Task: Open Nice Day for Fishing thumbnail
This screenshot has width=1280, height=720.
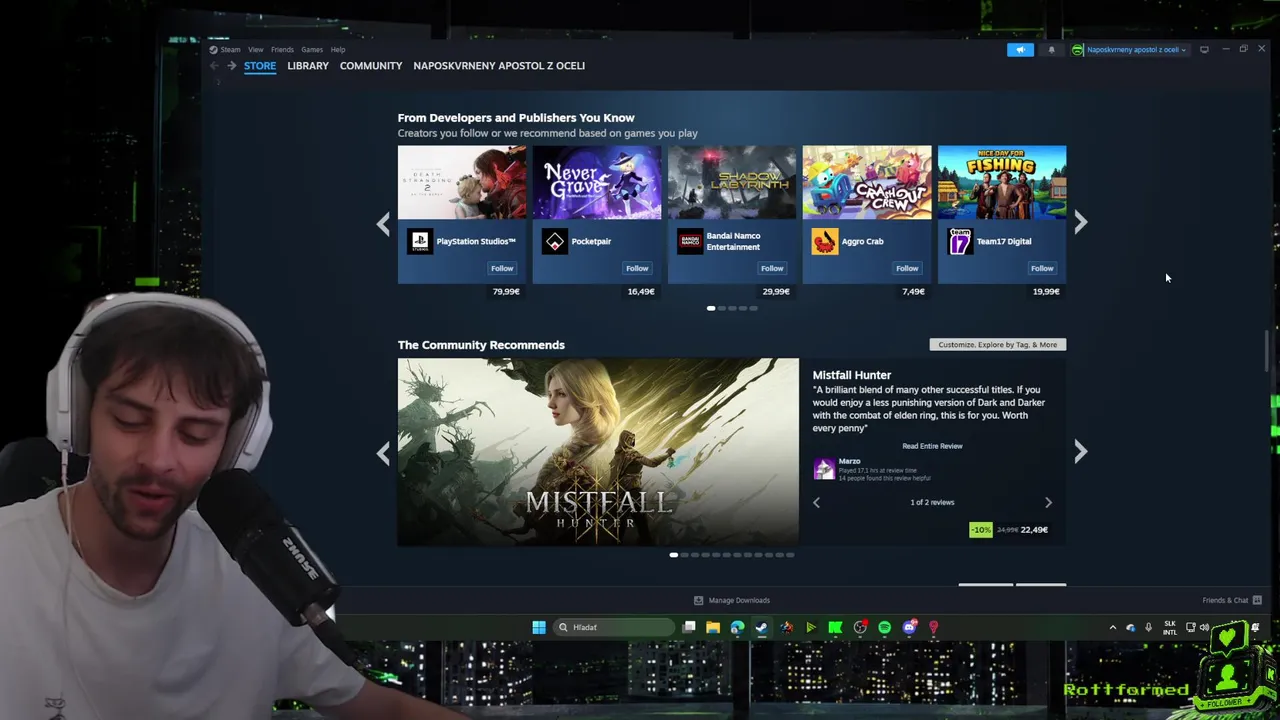Action: coord(1002,183)
